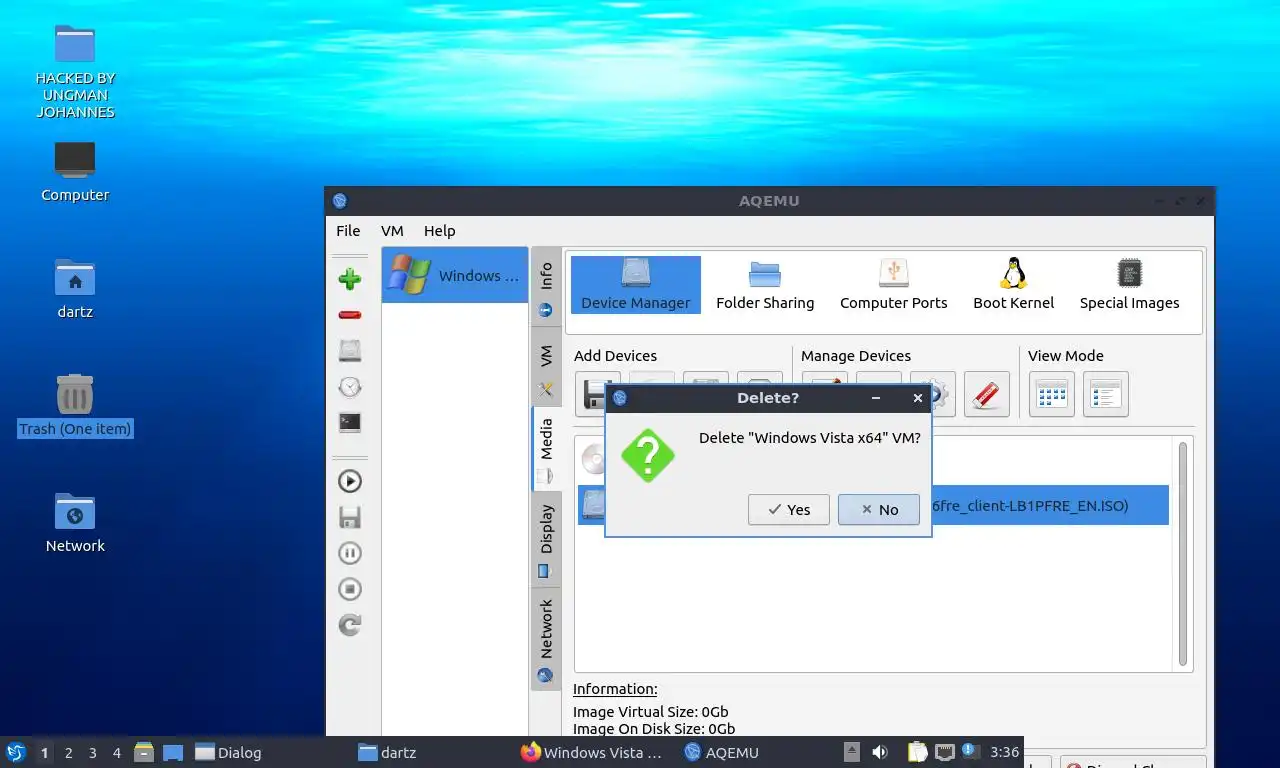Viewport: 1280px width, 768px height.
Task: Select the Trash desktop icon
Action: (75, 405)
